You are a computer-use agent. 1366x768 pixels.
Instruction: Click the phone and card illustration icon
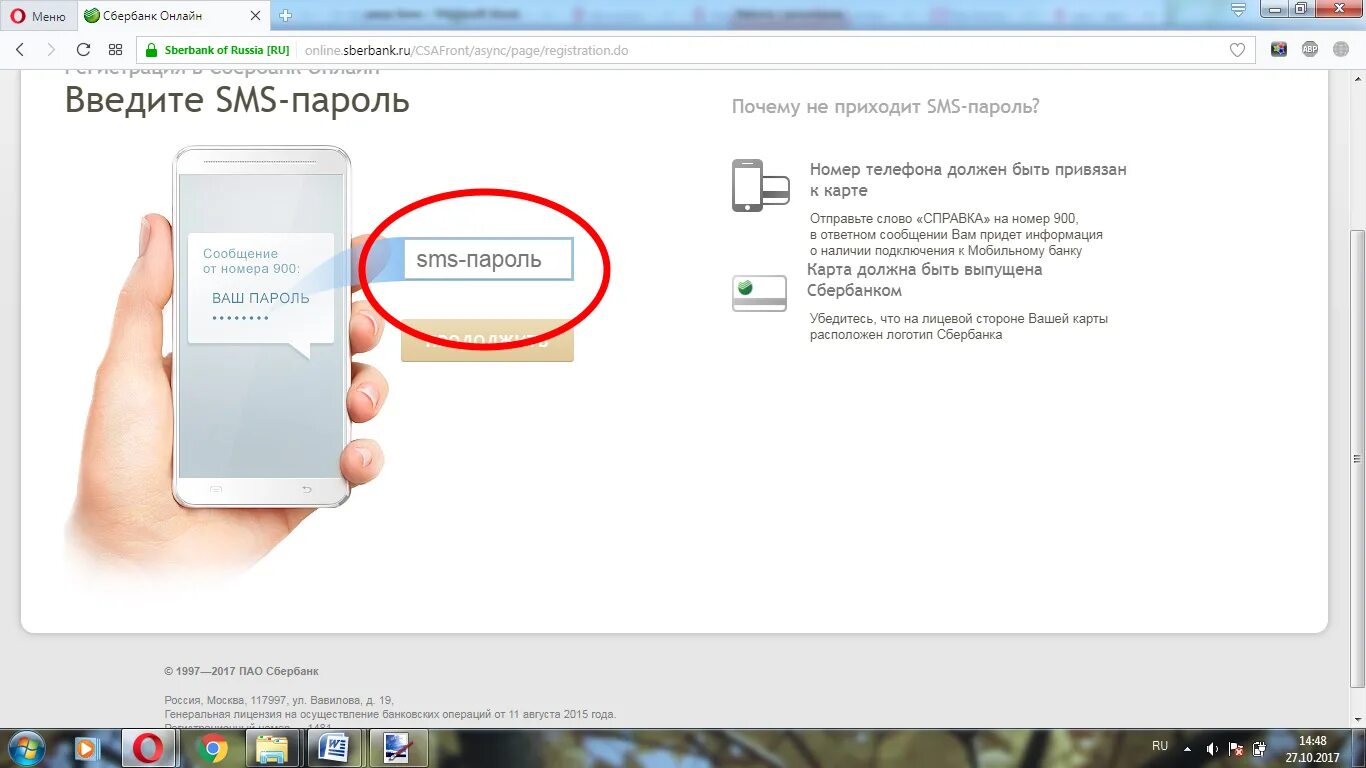[x=761, y=185]
